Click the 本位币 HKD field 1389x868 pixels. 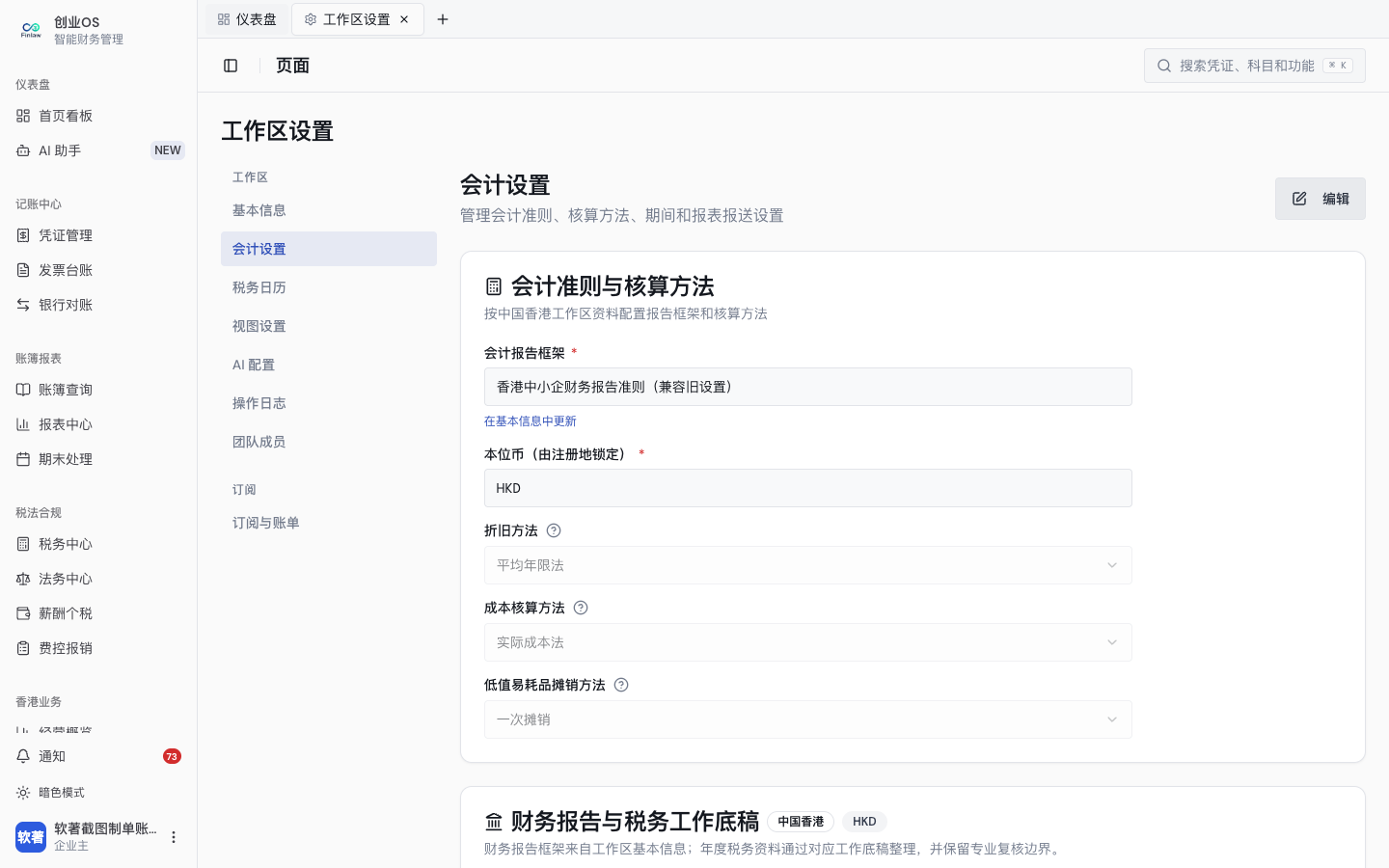[x=807, y=488]
